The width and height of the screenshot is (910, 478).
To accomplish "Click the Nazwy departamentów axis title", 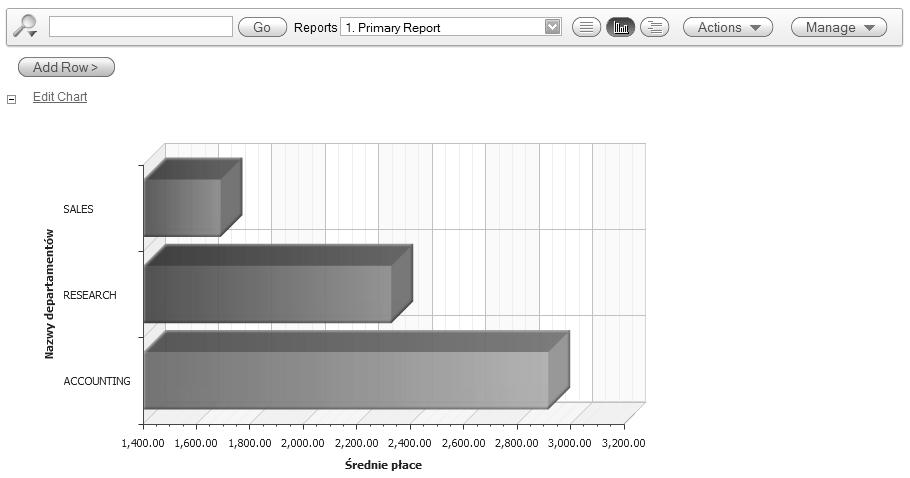I will 49,294.
